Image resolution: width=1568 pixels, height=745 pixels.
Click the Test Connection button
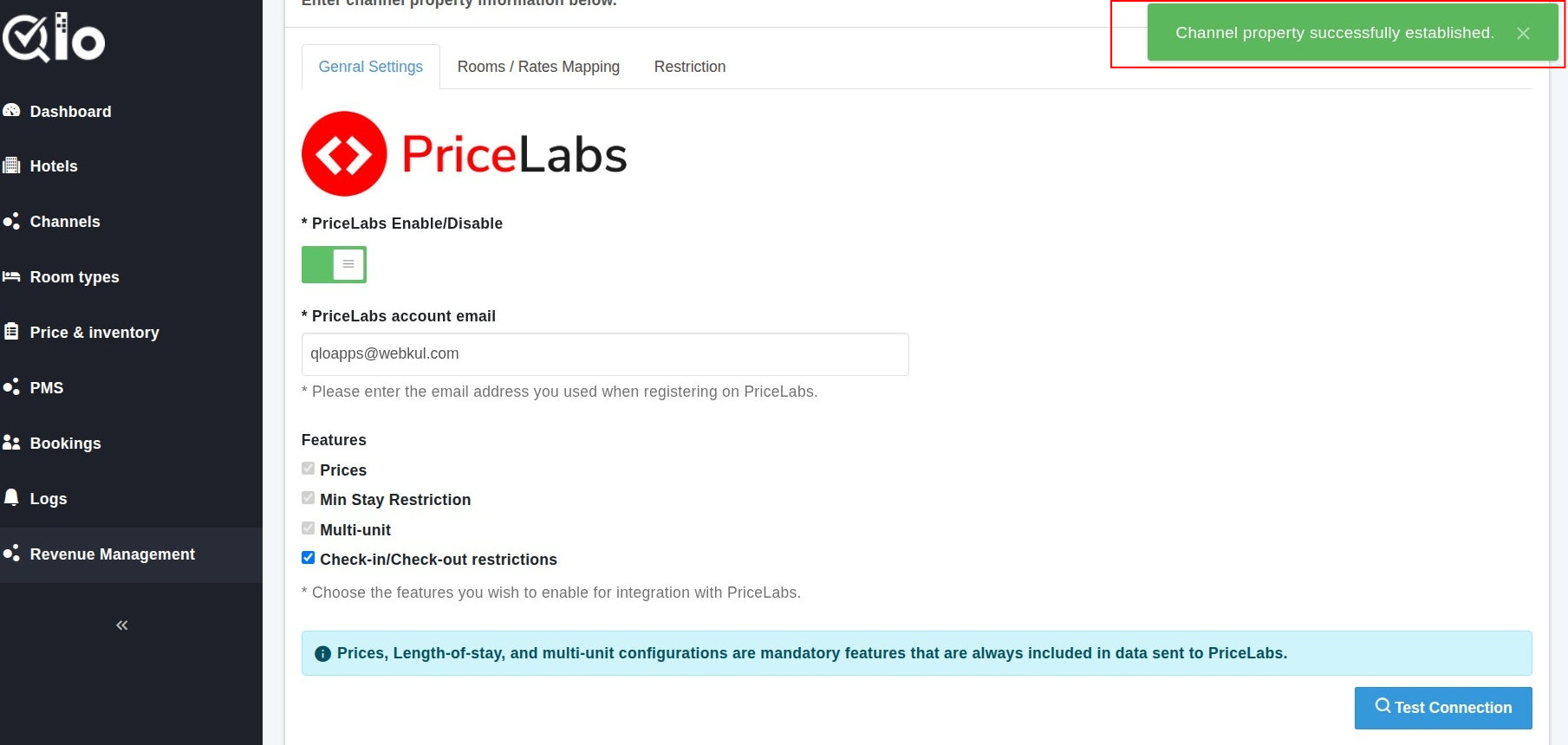click(1442, 708)
